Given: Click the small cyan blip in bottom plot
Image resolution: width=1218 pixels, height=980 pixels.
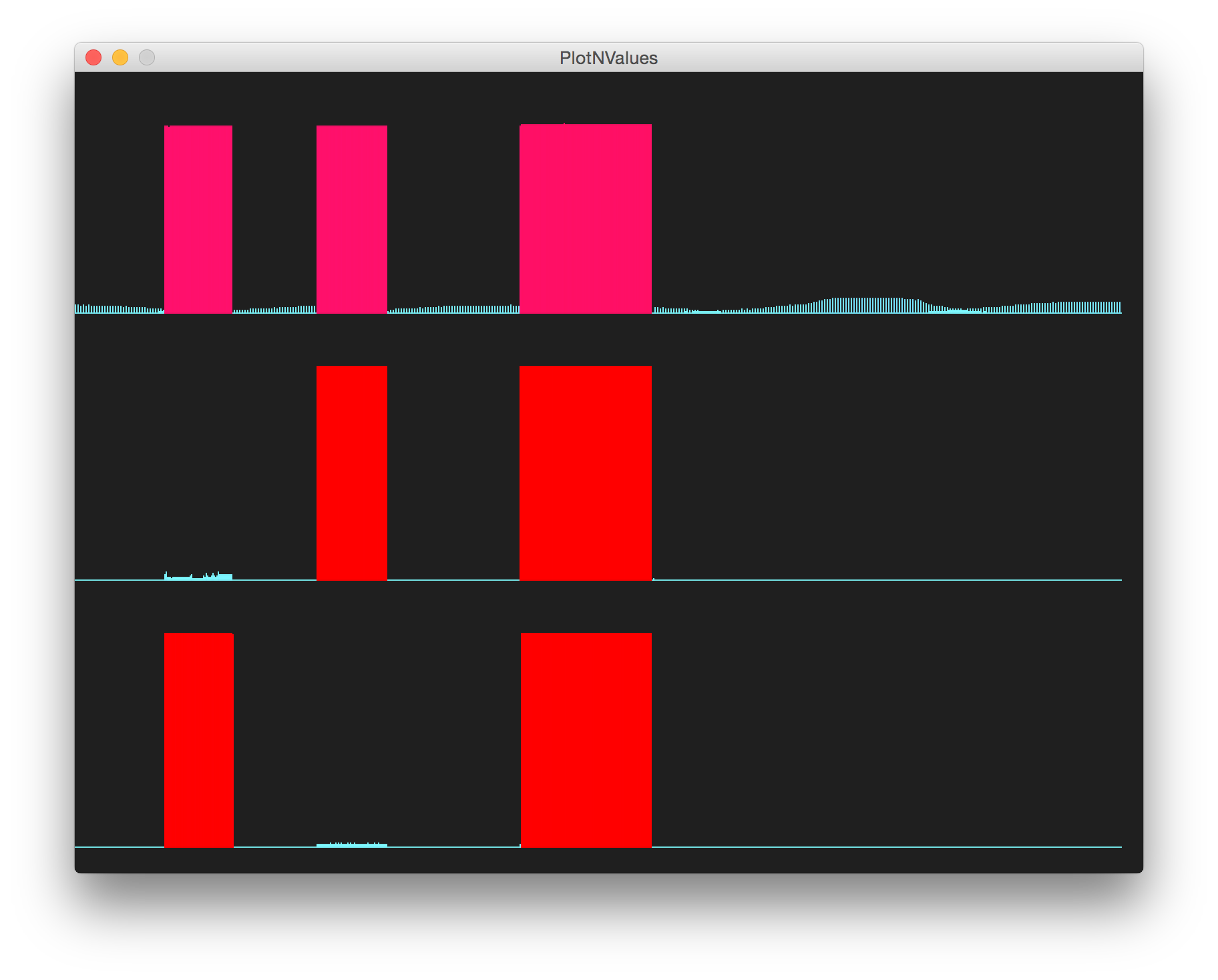Looking at the screenshot, I should click(x=353, y=843).
